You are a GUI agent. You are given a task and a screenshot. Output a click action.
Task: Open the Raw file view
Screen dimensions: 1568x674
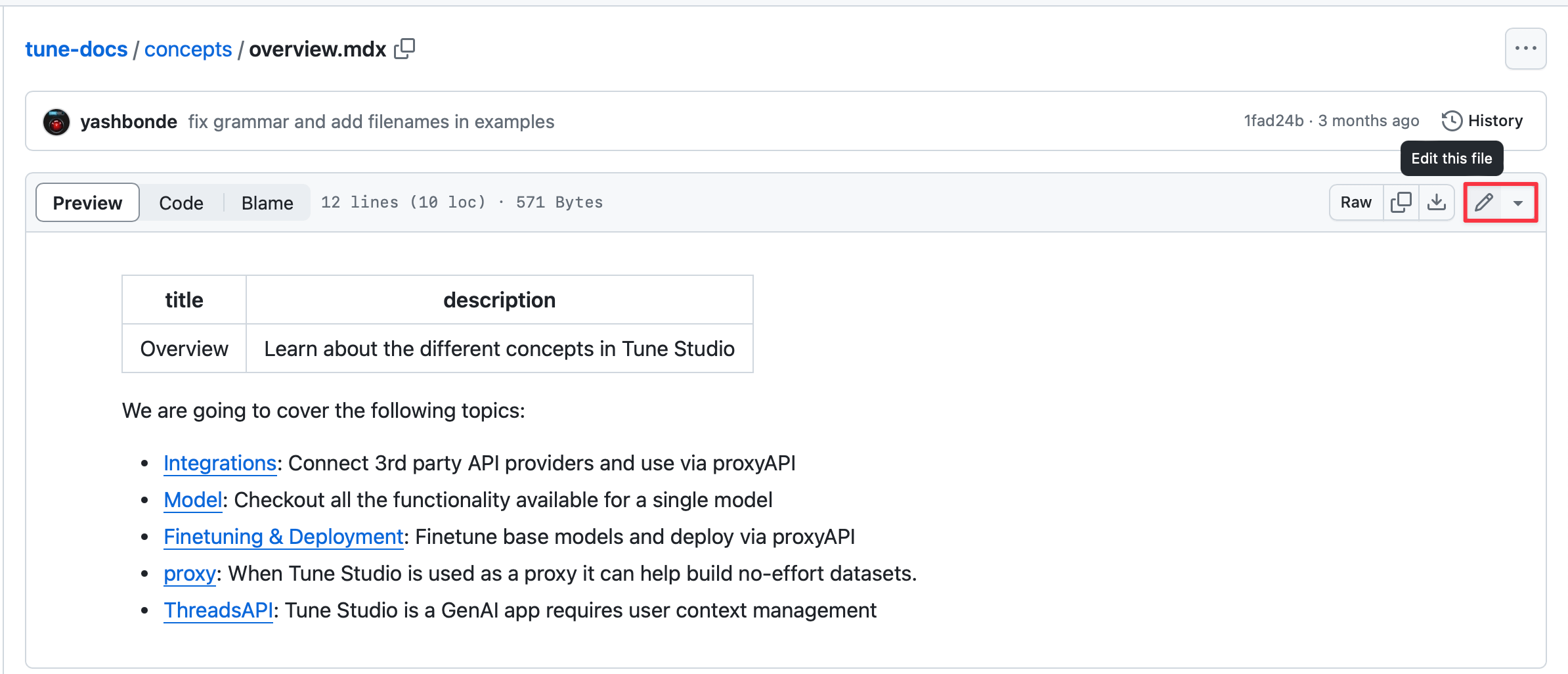point(1356,202)
